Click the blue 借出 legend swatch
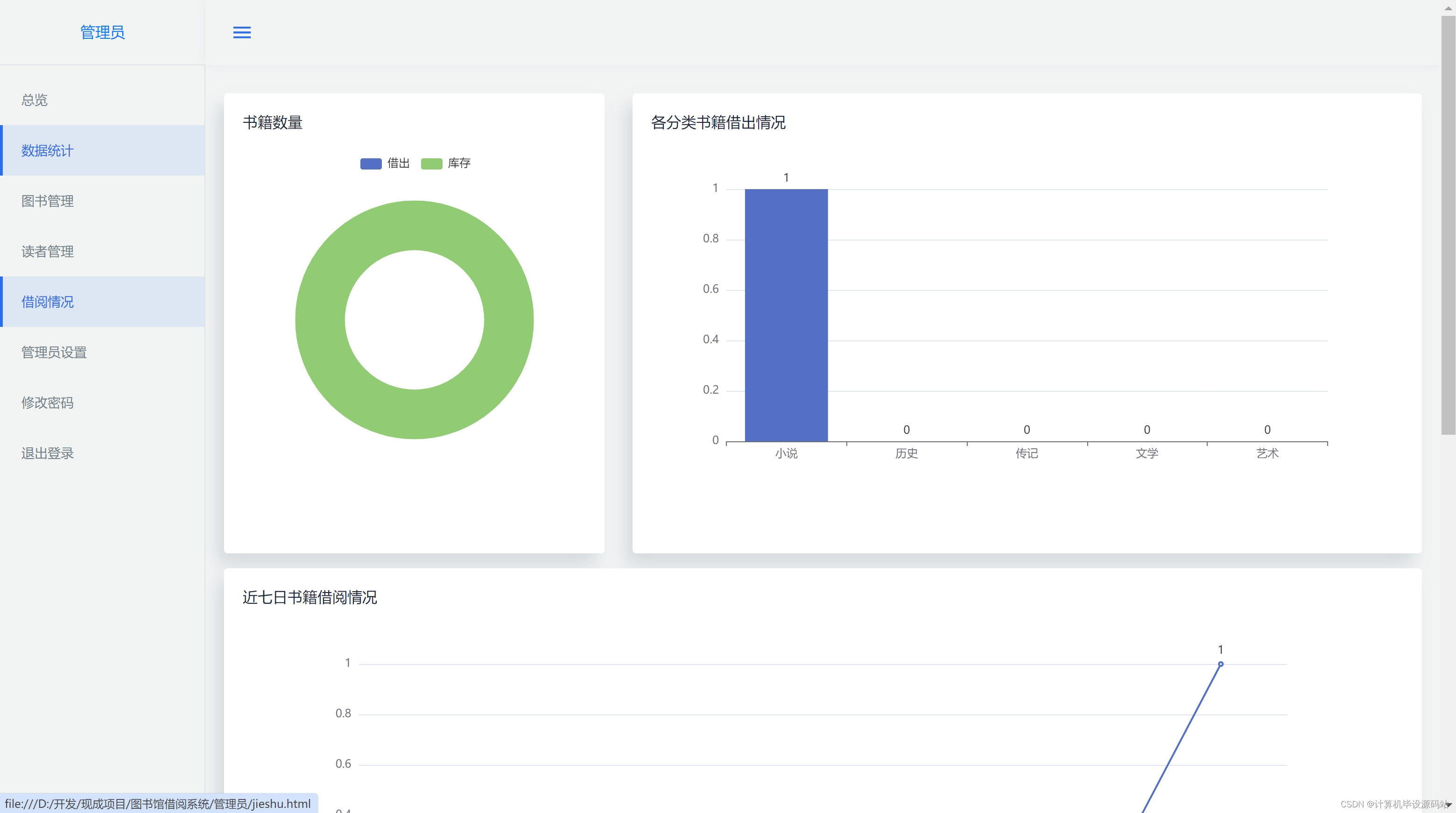The height and width of the screenshot is (813, 1456). (371, 163)
